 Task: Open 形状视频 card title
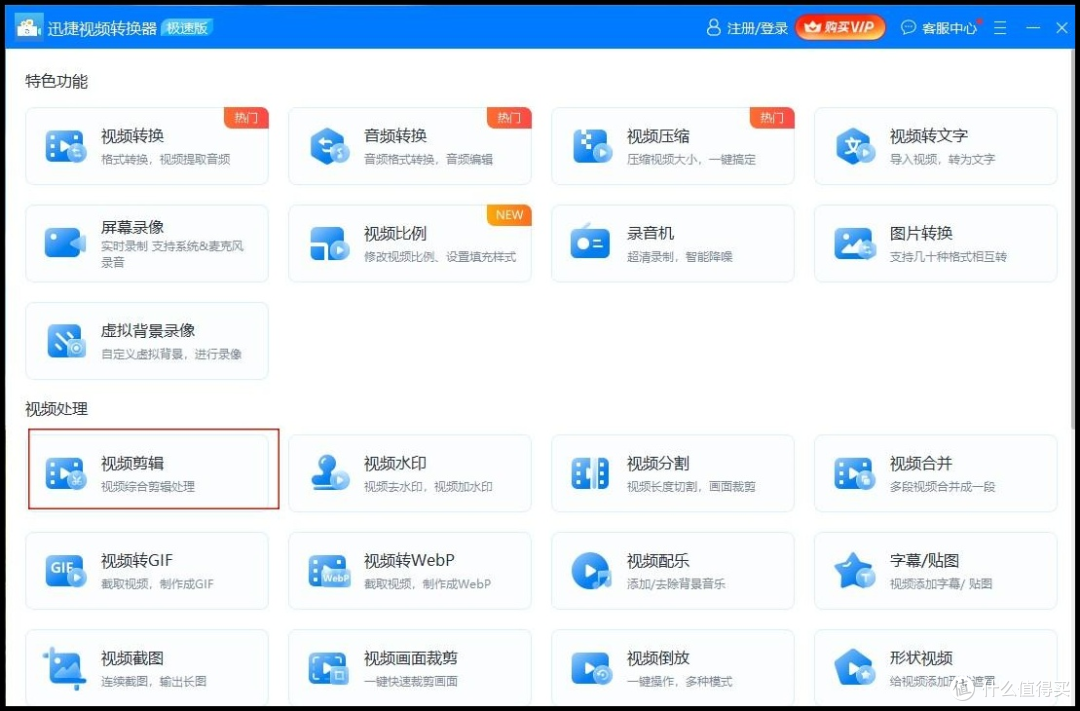[x=922, y=658]
